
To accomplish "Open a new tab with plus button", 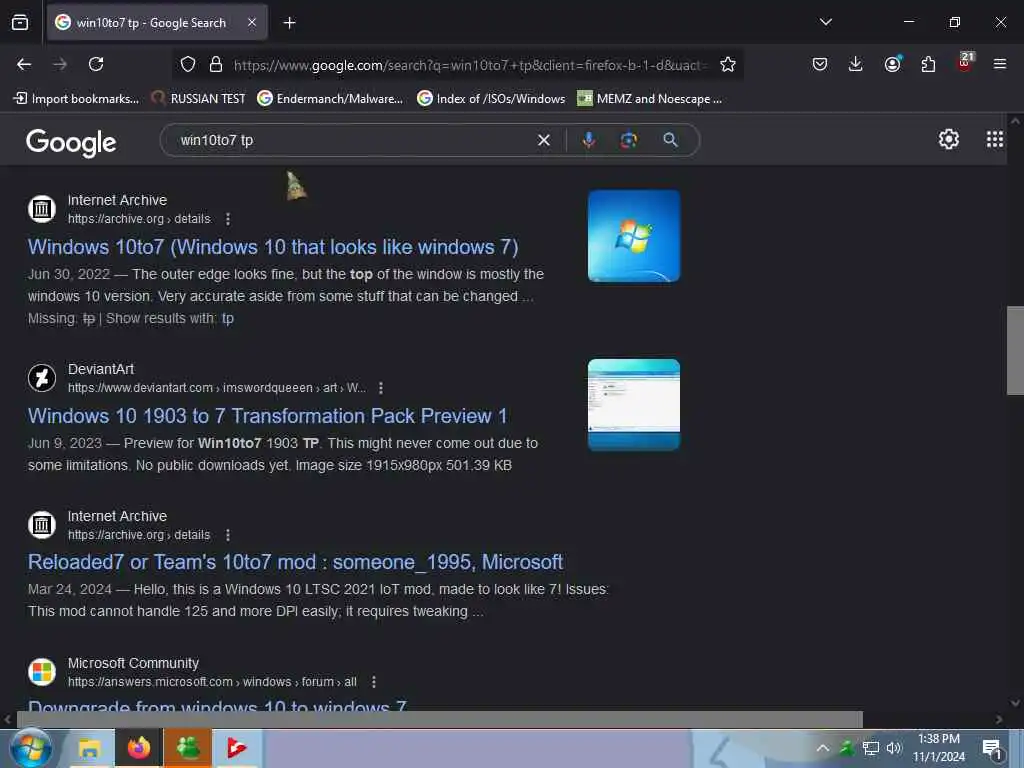I will pos(289,23).
